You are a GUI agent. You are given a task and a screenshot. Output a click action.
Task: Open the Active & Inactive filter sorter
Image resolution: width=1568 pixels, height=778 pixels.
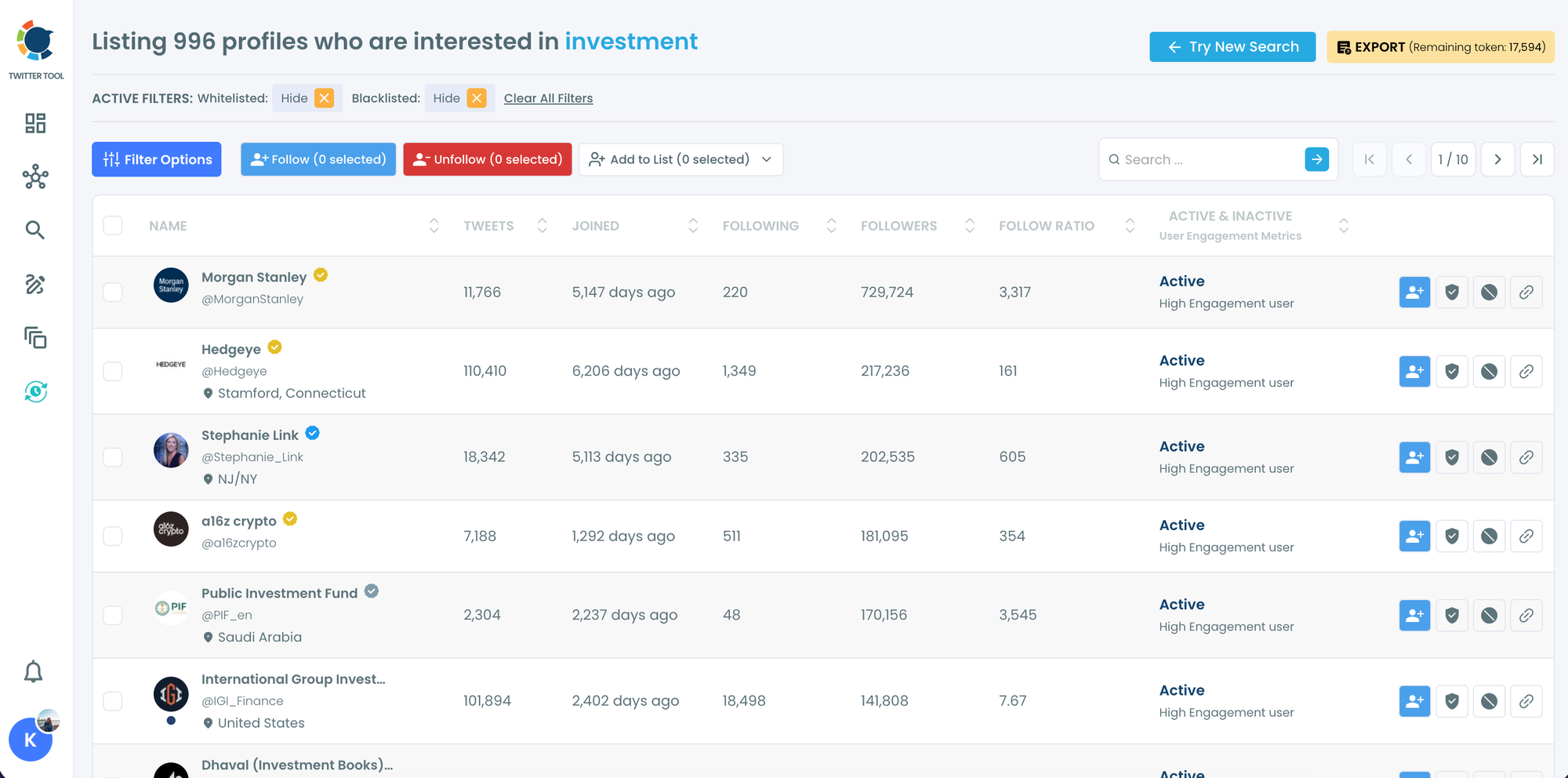tap(1343, 226)
